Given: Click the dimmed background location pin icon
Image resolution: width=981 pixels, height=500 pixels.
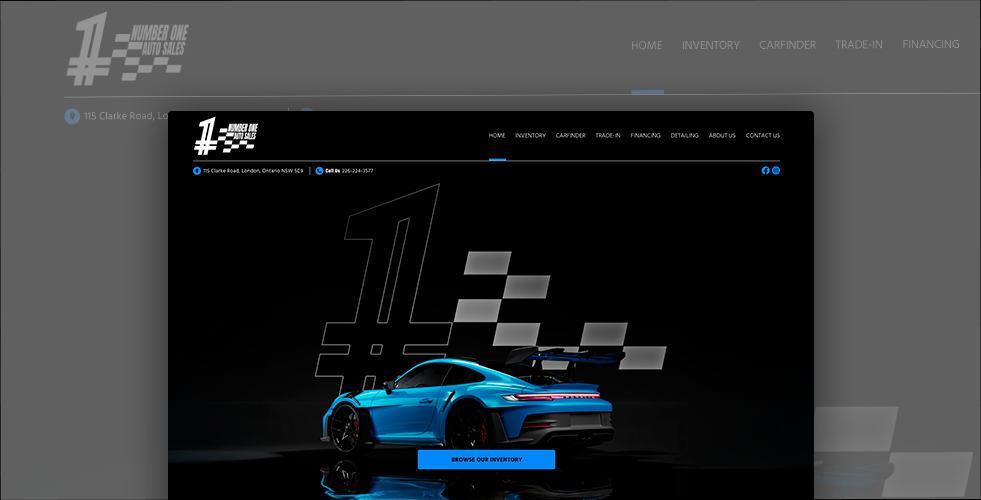Looking at the screenshot, I should coord(72,116).
